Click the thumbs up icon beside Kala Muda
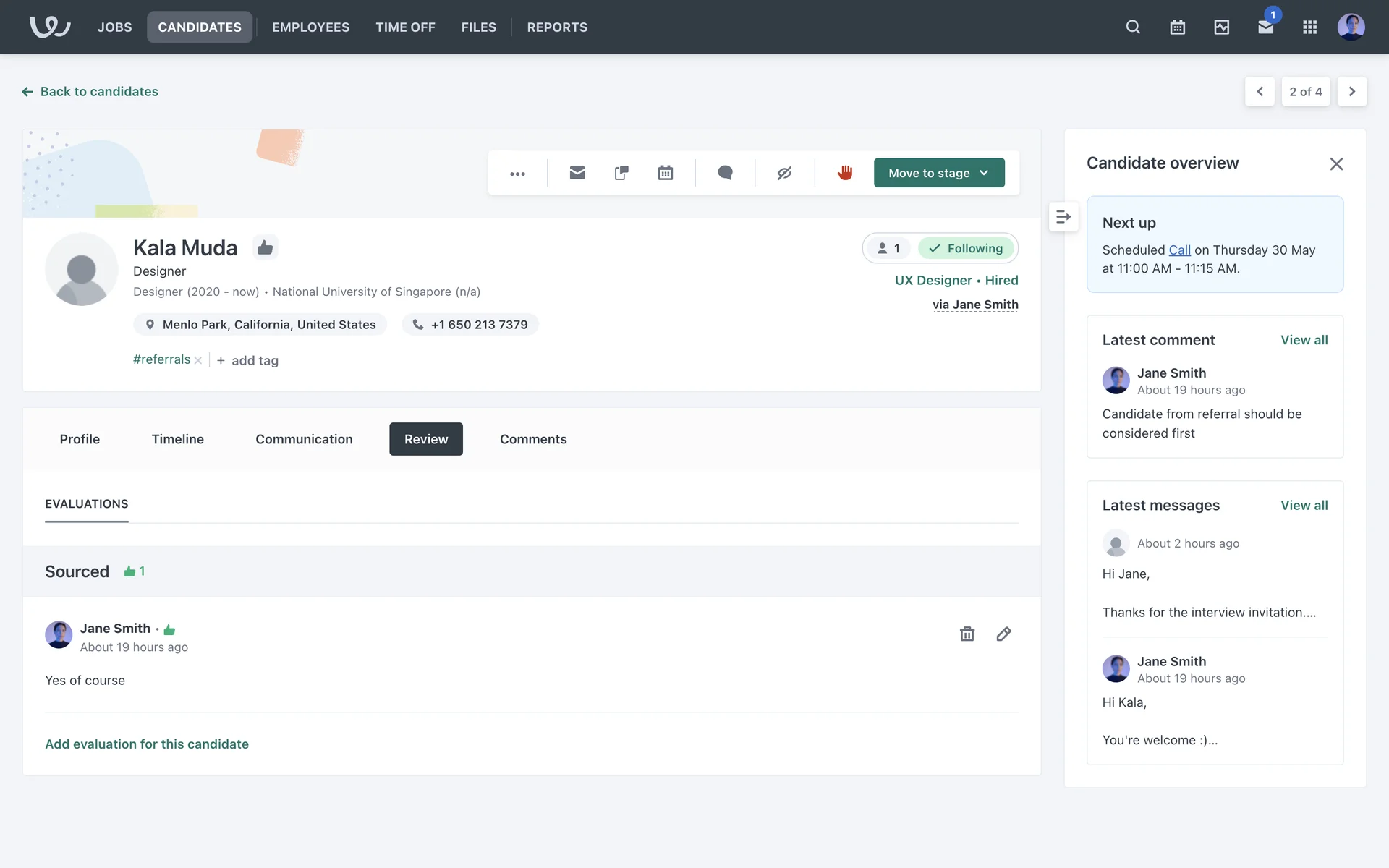This screenshot has width=1389, height=868. point(266,248)
